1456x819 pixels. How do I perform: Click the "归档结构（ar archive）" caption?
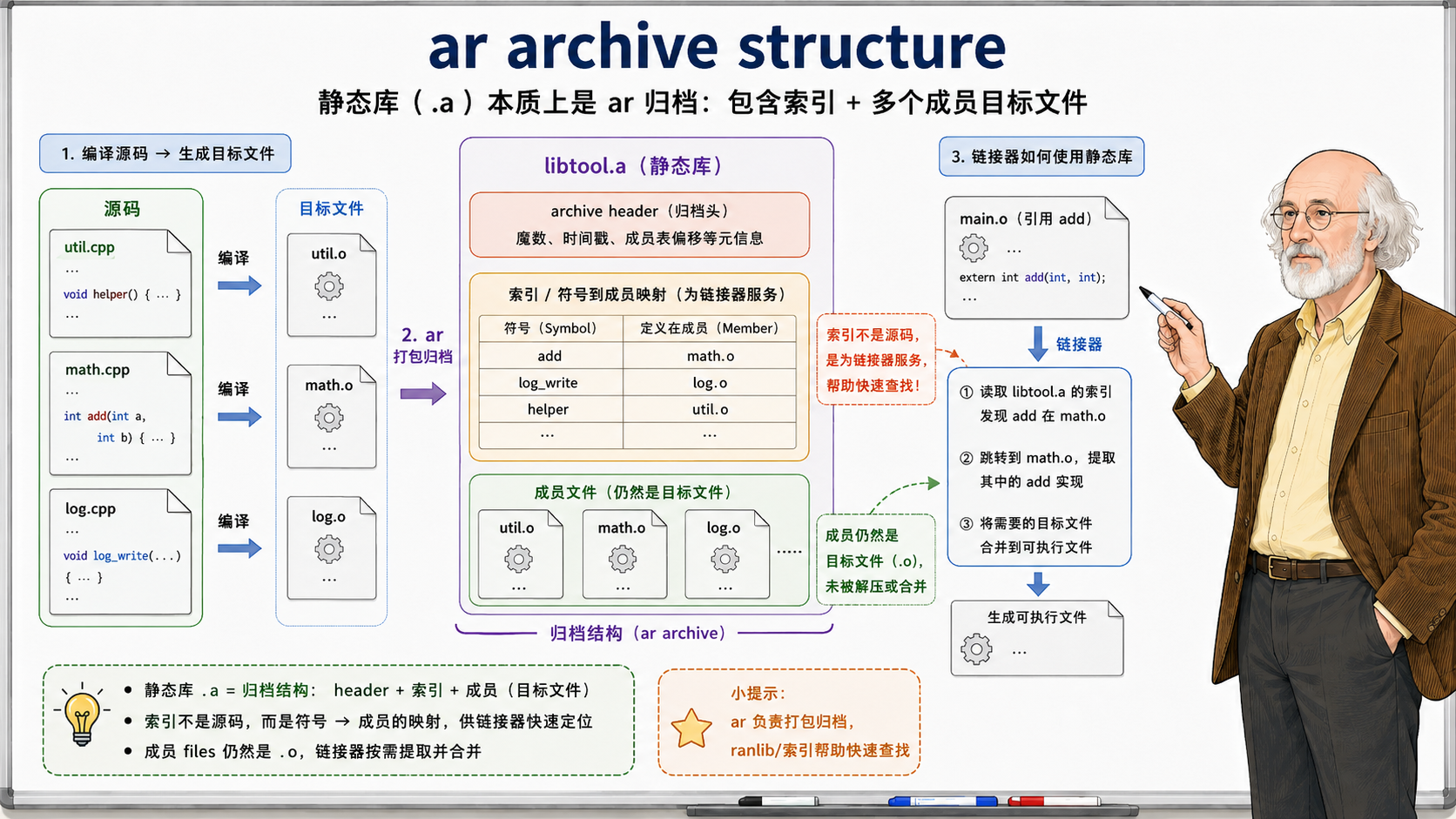638,634
